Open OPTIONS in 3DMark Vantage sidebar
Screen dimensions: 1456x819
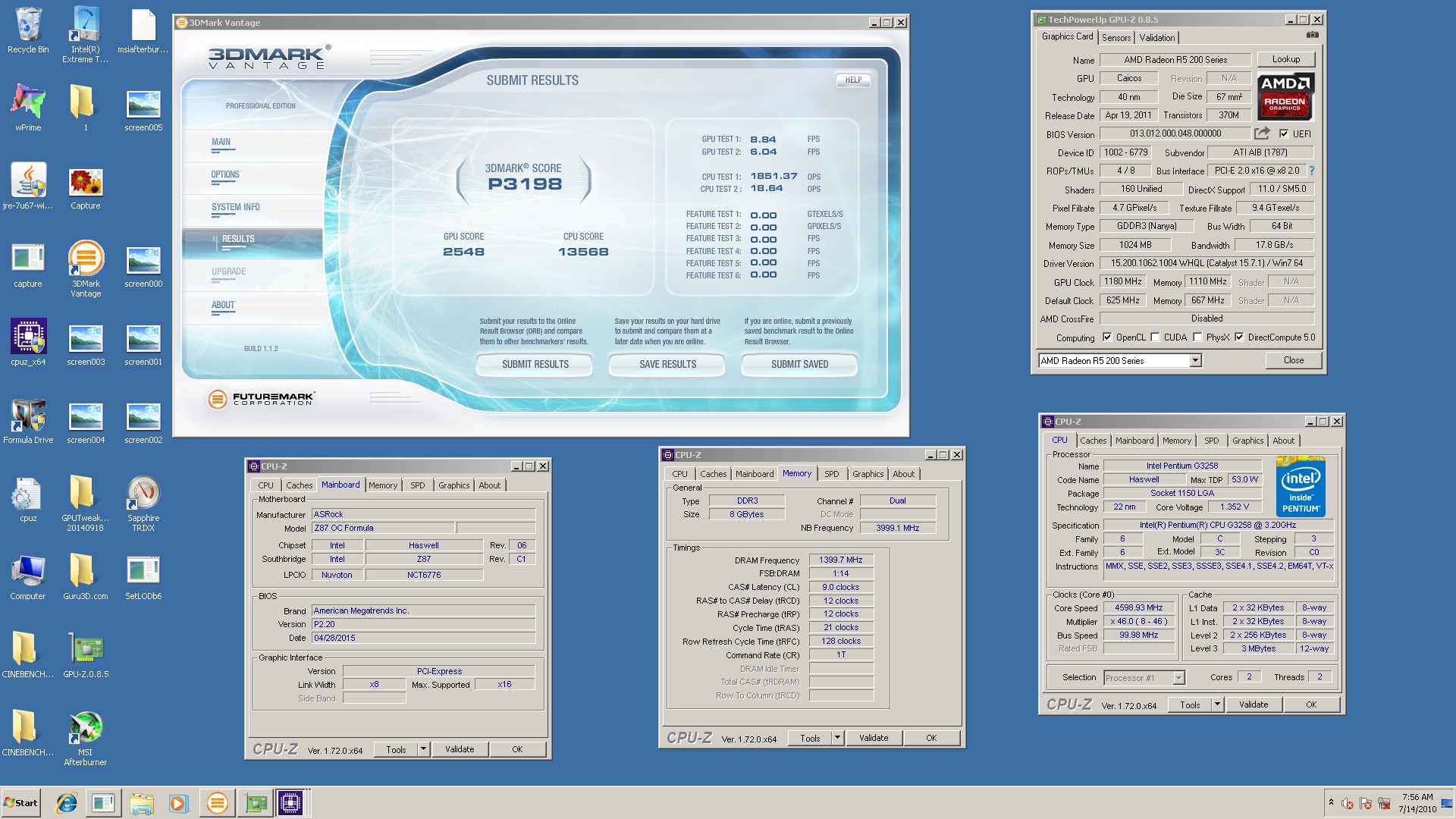tap(225, 174)
